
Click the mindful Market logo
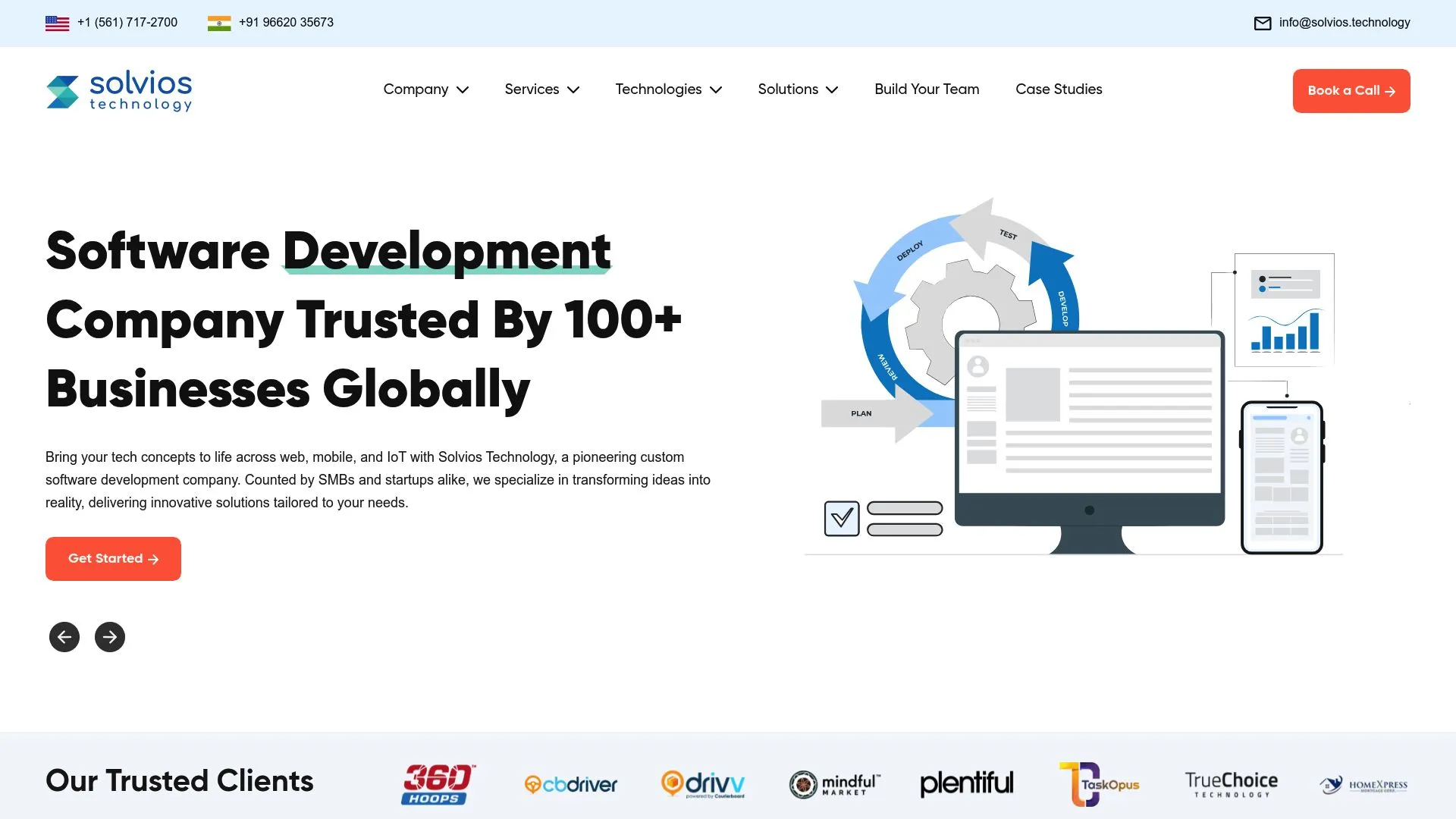[835, 784]
